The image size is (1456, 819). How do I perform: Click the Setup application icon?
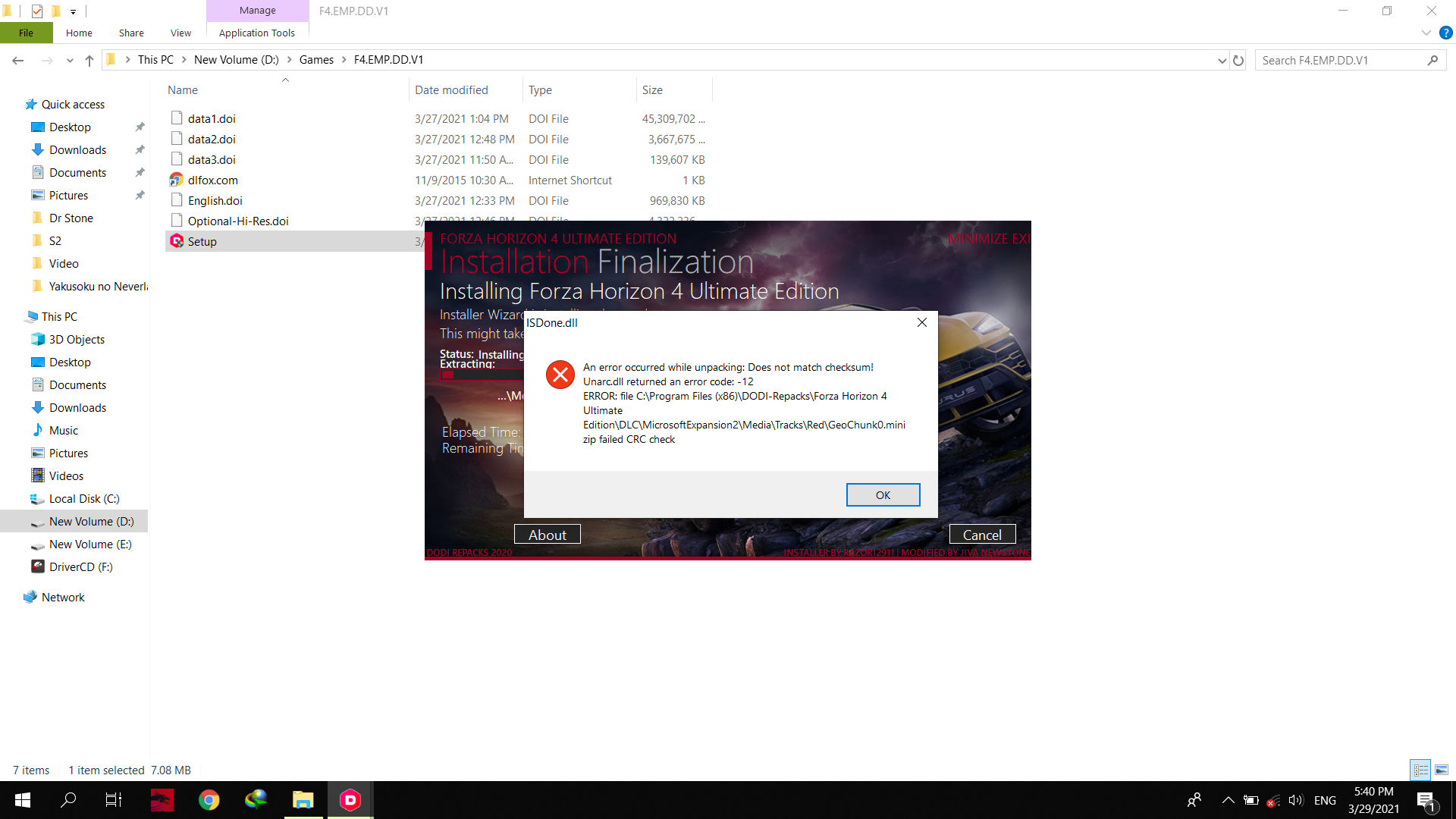tap(177, 241)
